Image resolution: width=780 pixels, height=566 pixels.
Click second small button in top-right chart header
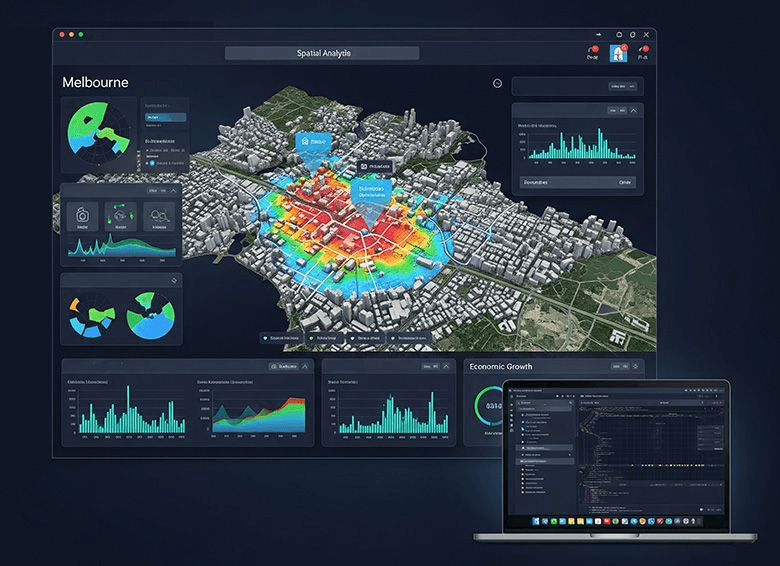click(623, 111)
